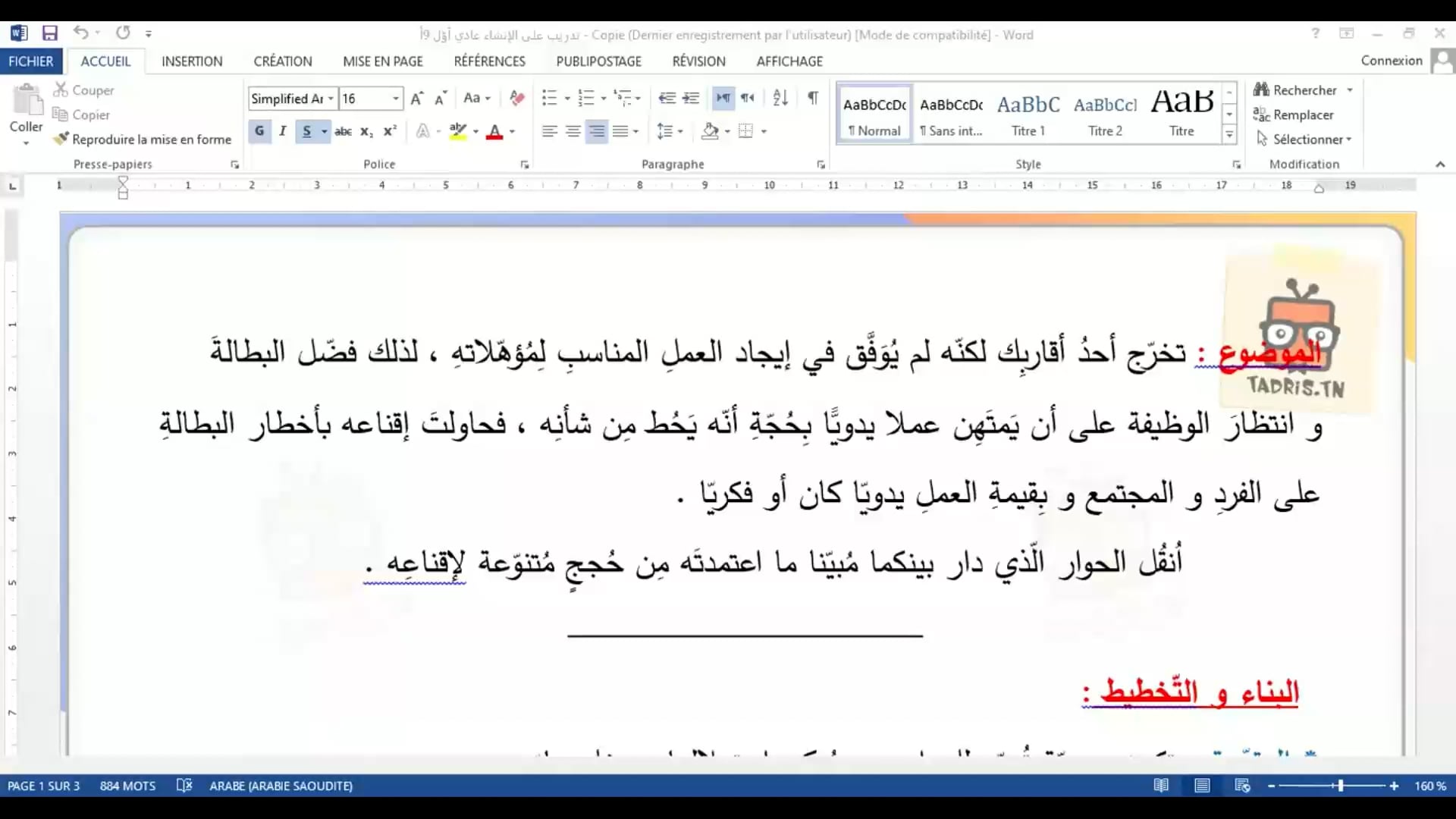Toggle bold G formatting button
Viewport: 1456px width, 819px height.
259,131
